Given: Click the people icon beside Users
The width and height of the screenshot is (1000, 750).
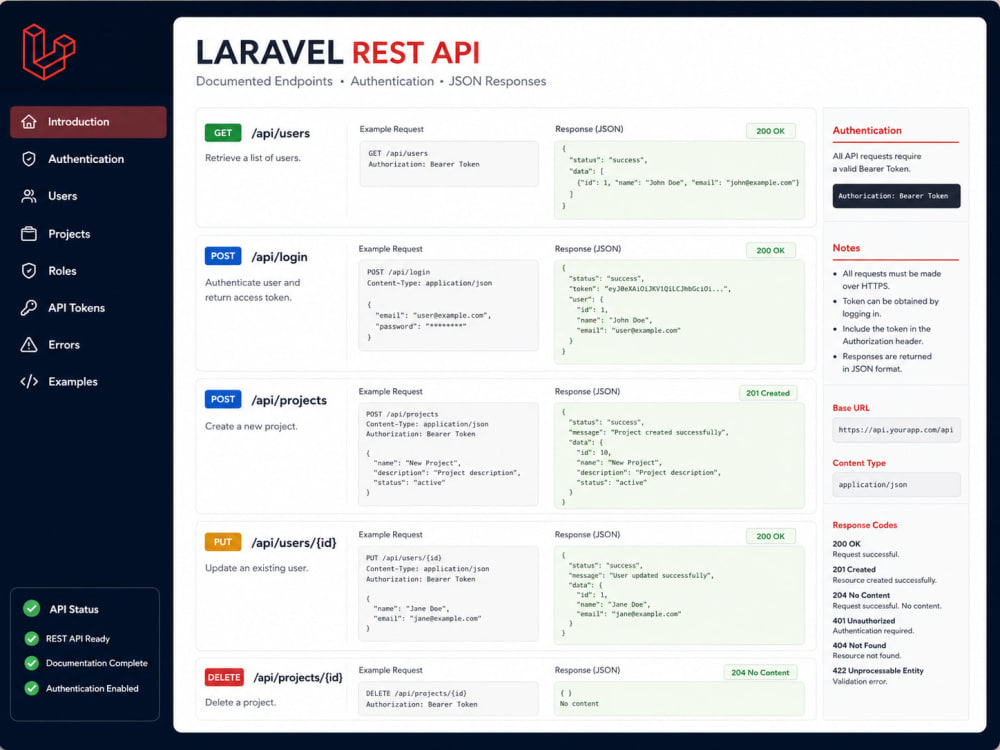Looking at the screenshot, I should [29, 196].
